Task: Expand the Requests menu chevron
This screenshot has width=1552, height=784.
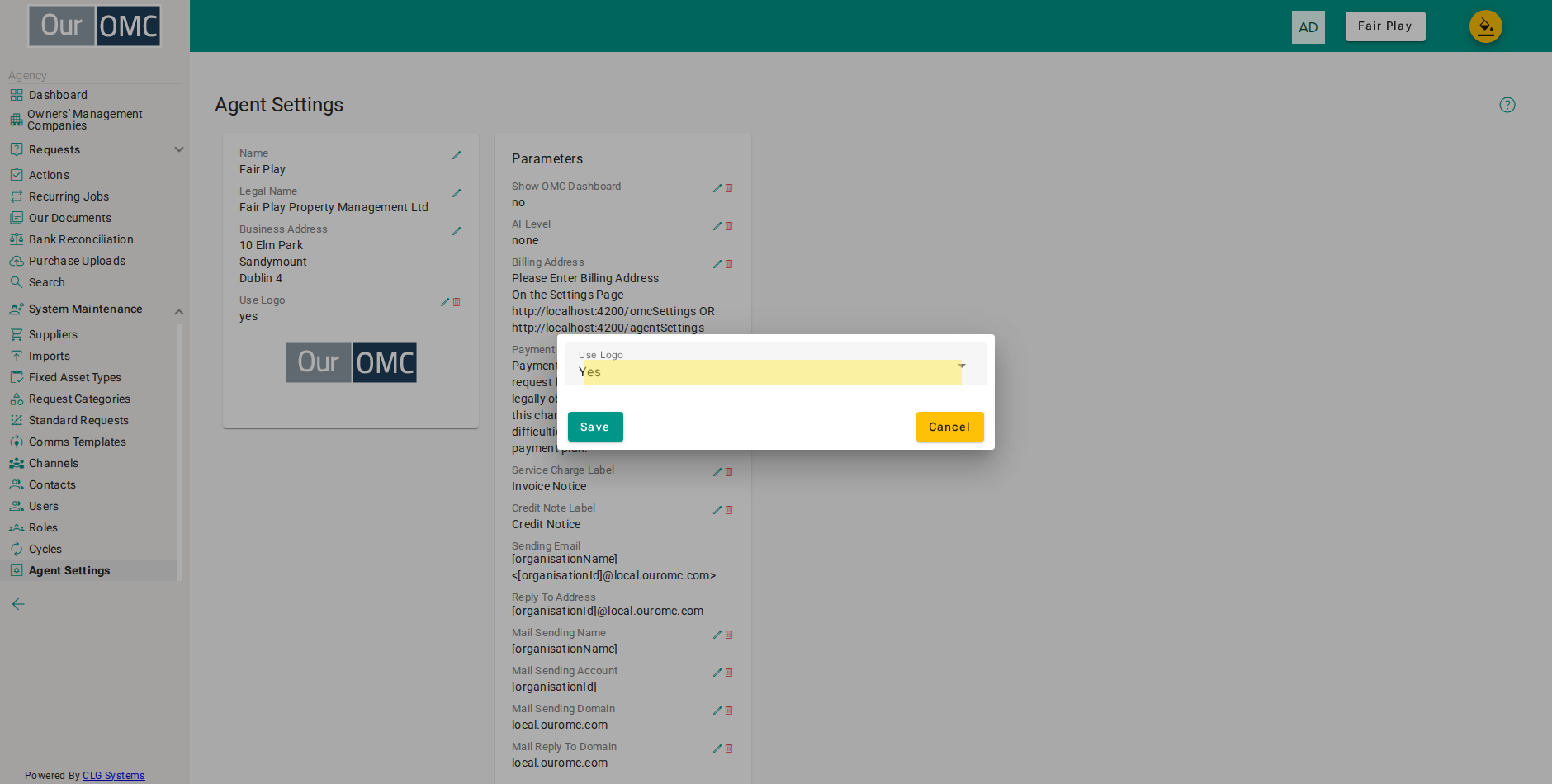Action: point(179,149)
